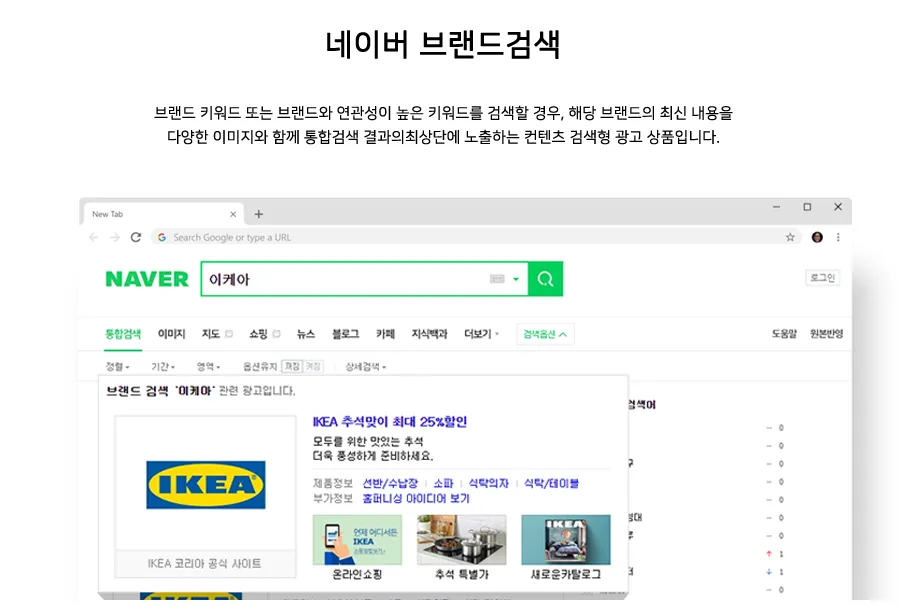The image size is (920, 613).
Task: Close the New Tab tab
Action: pos(233,214)
